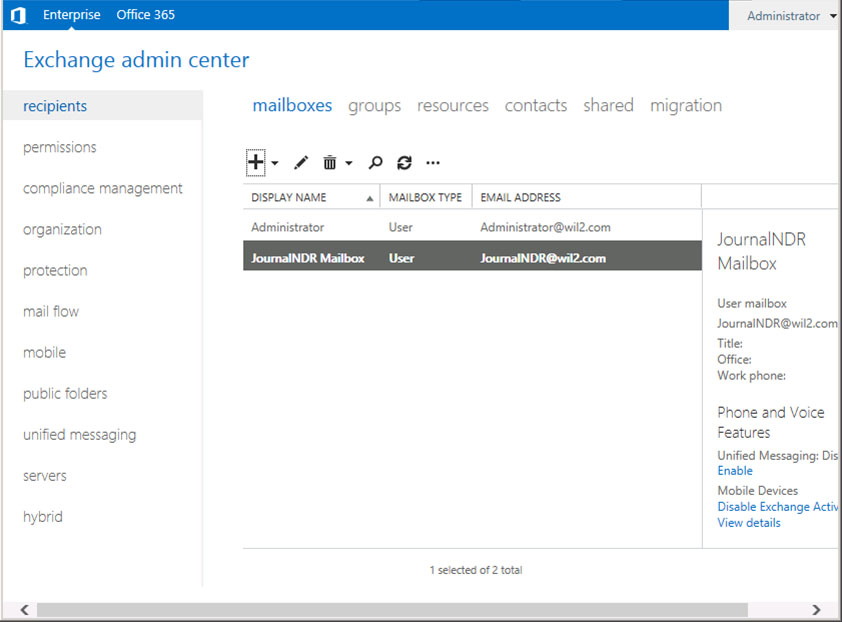The image size is (842, 622).
Task: Select the mailboxes tab
Action: click(x=292, y=105)
